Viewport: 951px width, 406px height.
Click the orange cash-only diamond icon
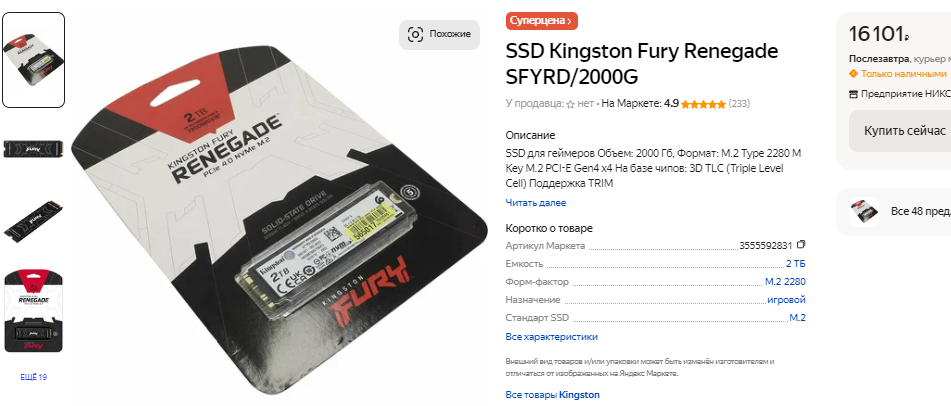853,74
